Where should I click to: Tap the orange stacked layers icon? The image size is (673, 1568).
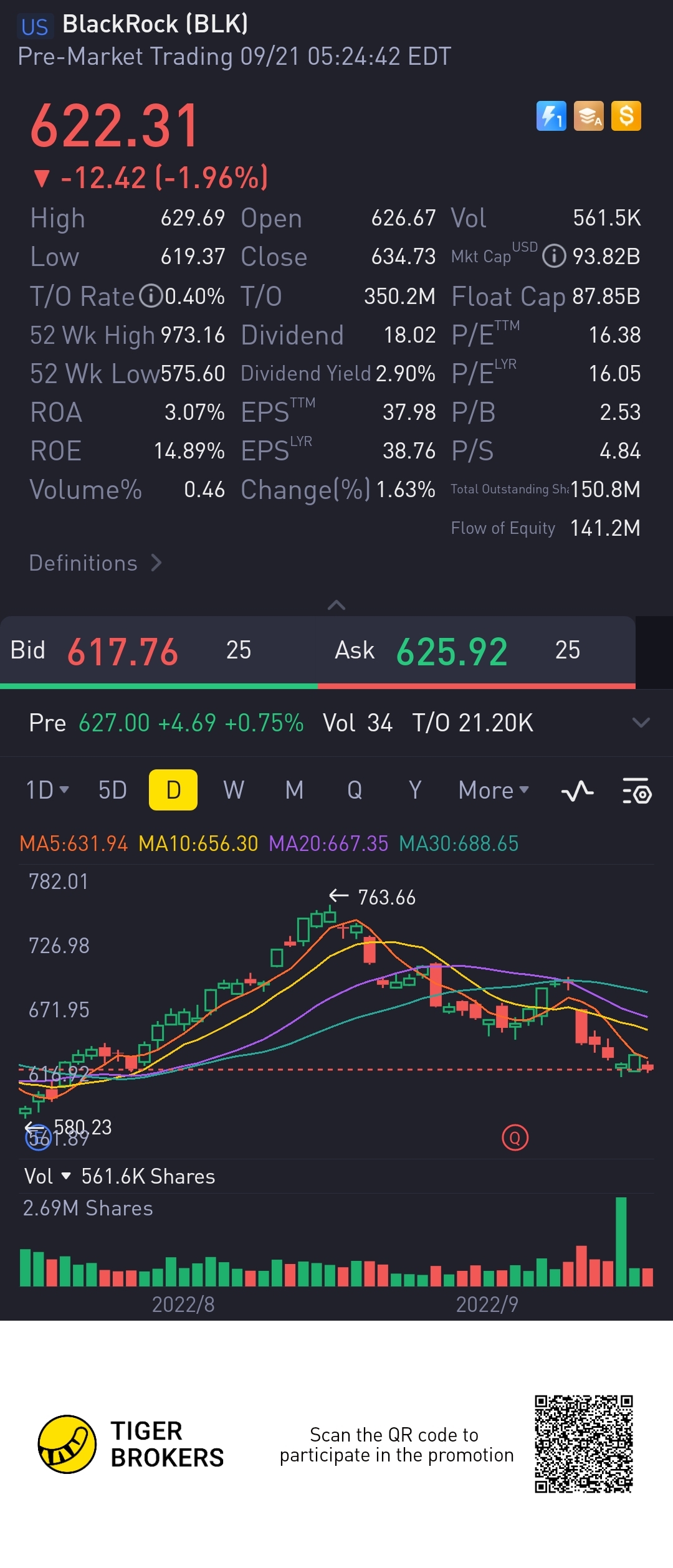[x=589, y=116]
